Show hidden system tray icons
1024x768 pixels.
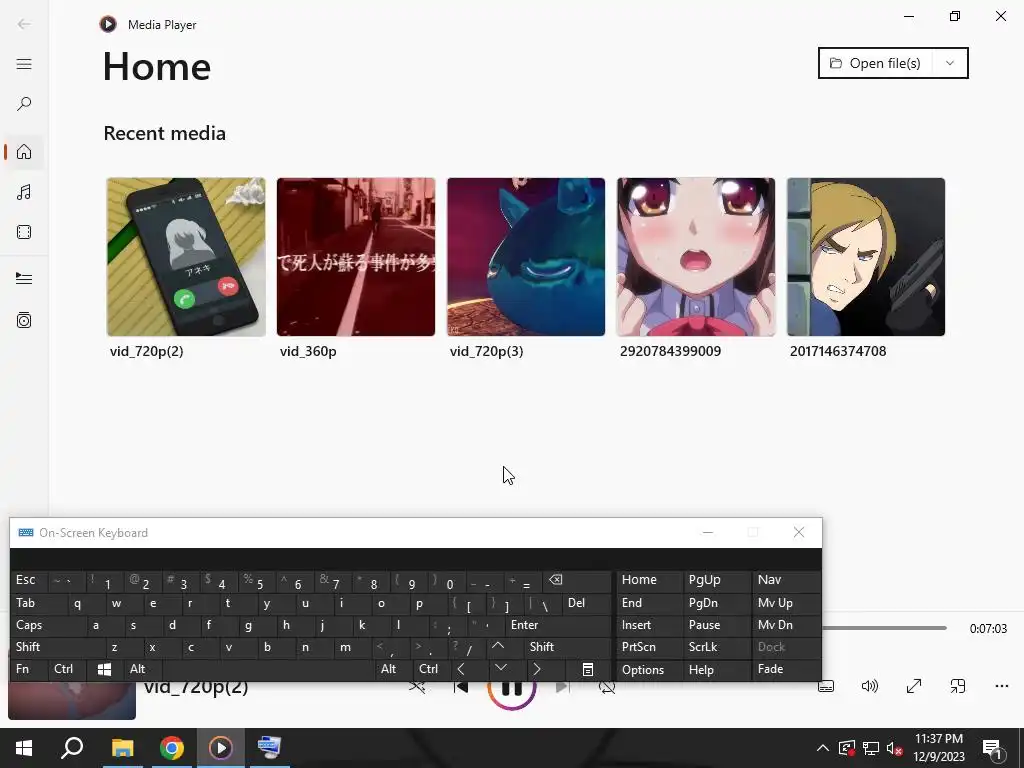click(823, 748)
